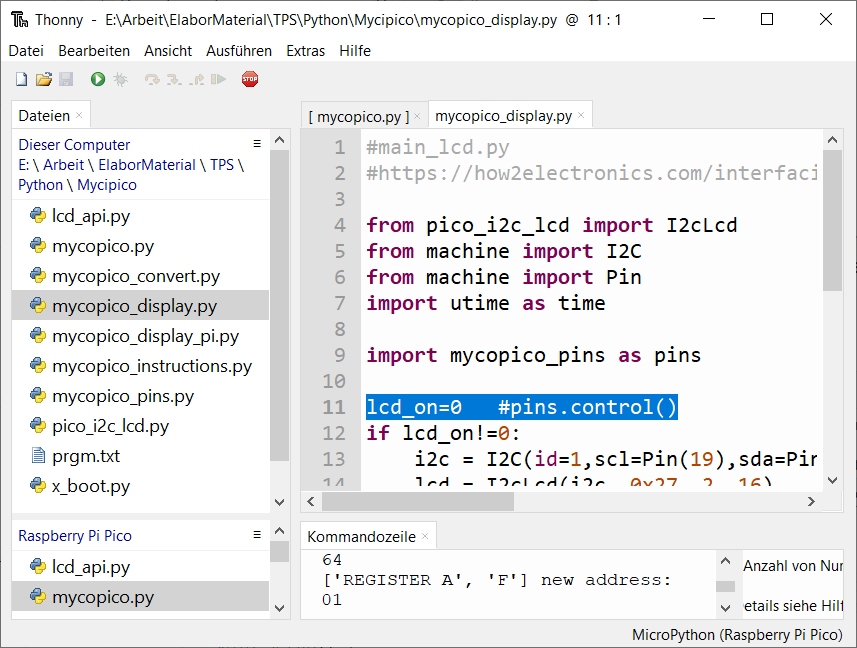
Task: Click the Save disk icon
Action: 66,79
